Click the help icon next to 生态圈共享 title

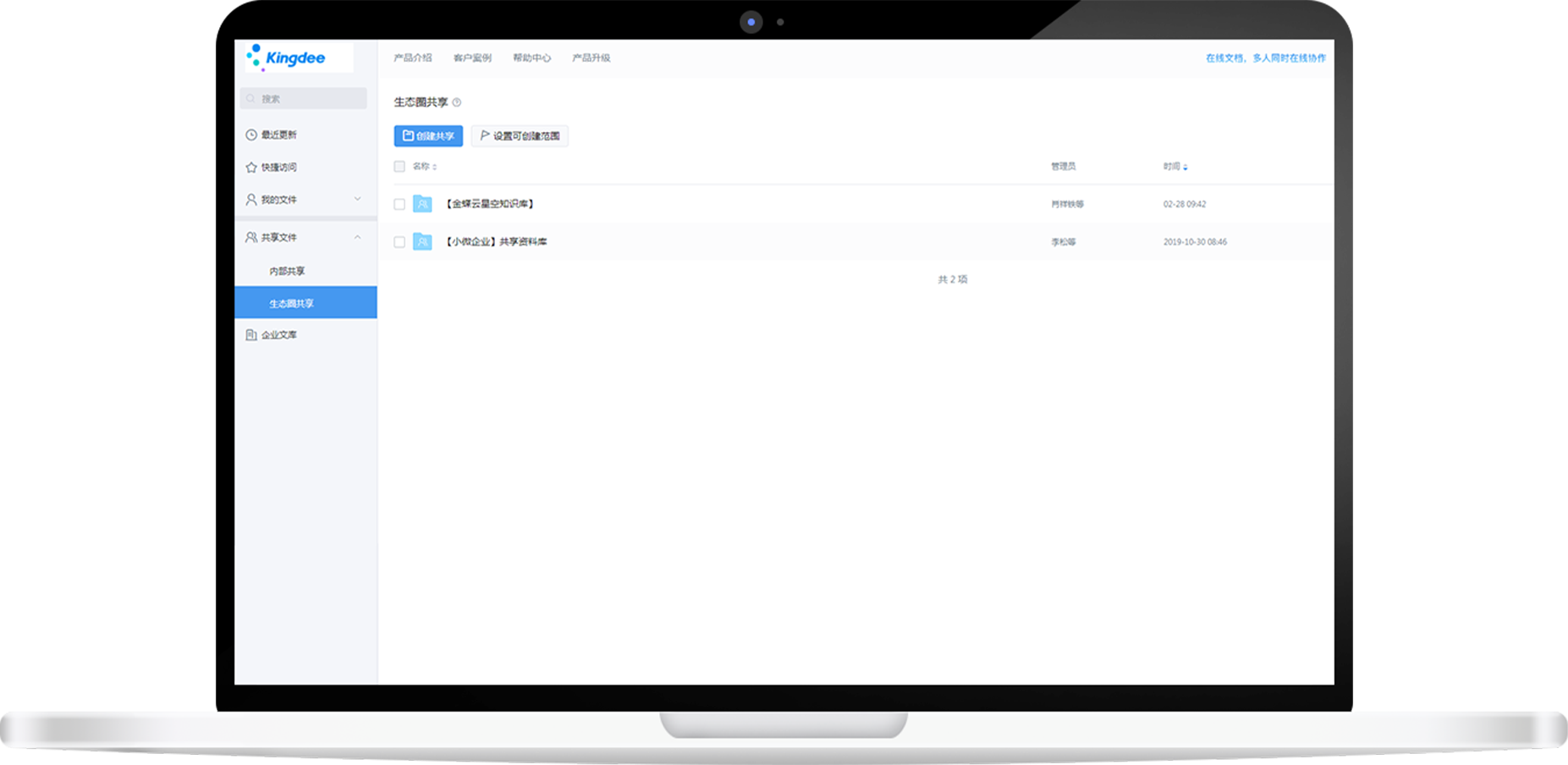457,102
